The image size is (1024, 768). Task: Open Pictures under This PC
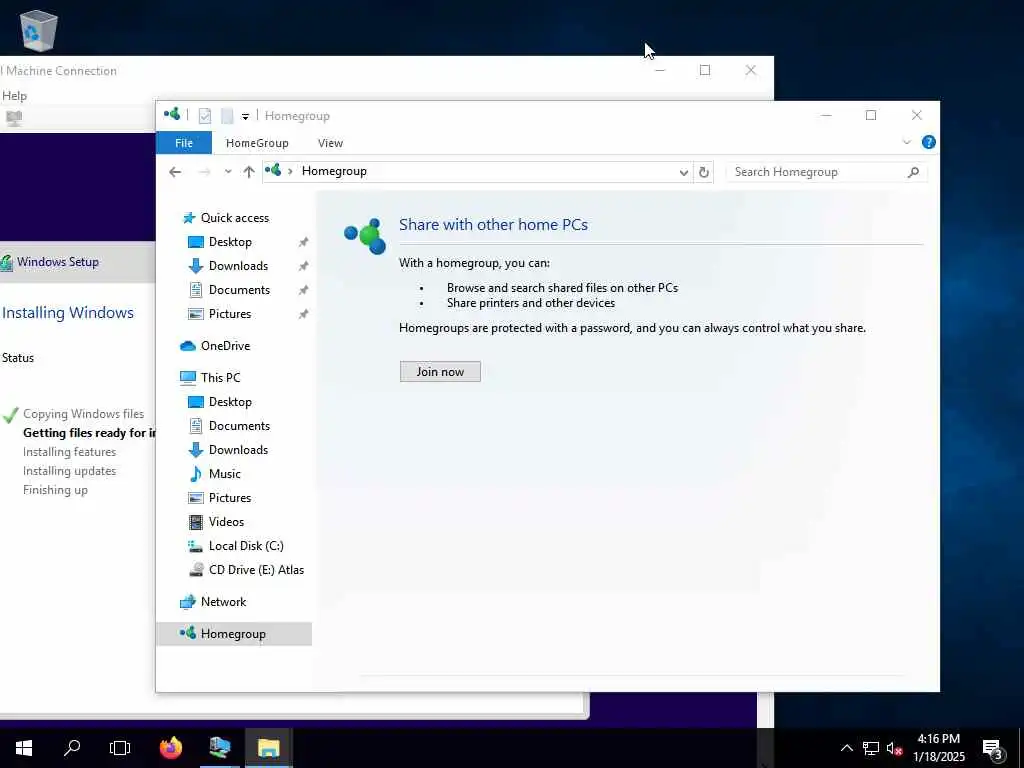coord(229,498)
